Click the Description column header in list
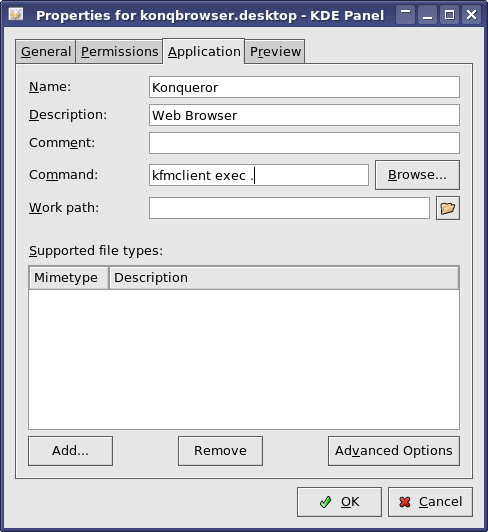The image size is (488, 532). 284,278
